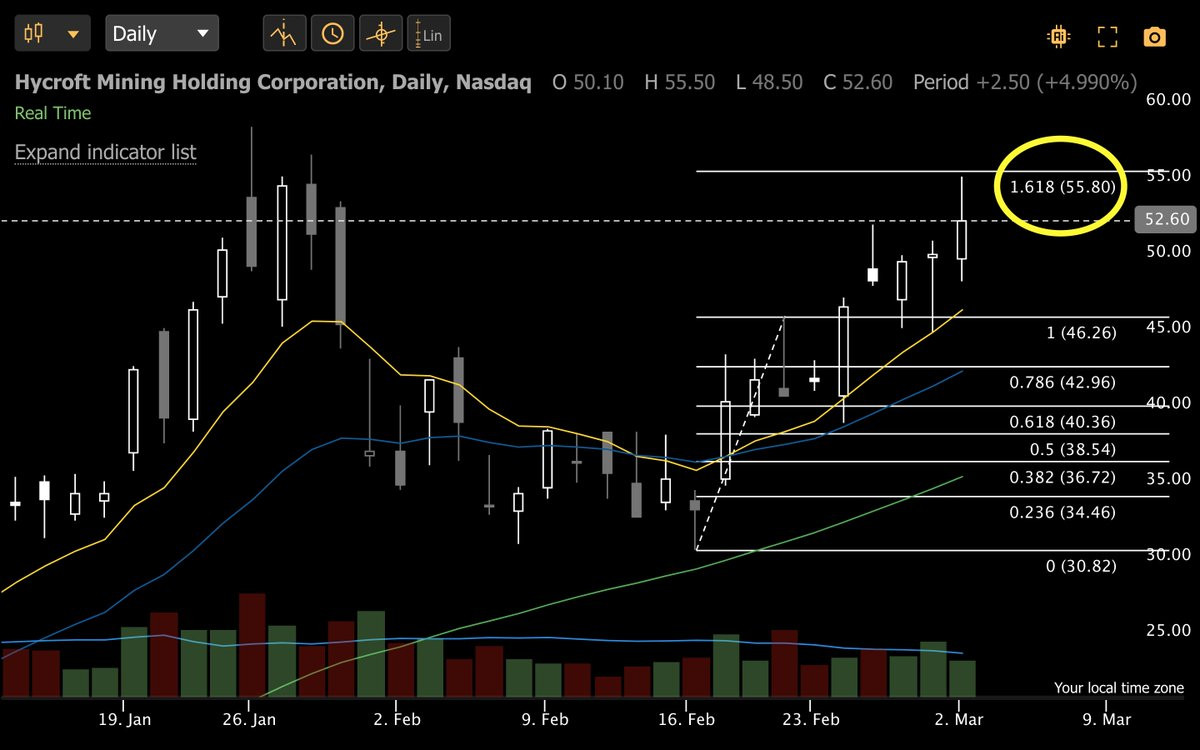Click the C 52.60 close value

[858, 82]
